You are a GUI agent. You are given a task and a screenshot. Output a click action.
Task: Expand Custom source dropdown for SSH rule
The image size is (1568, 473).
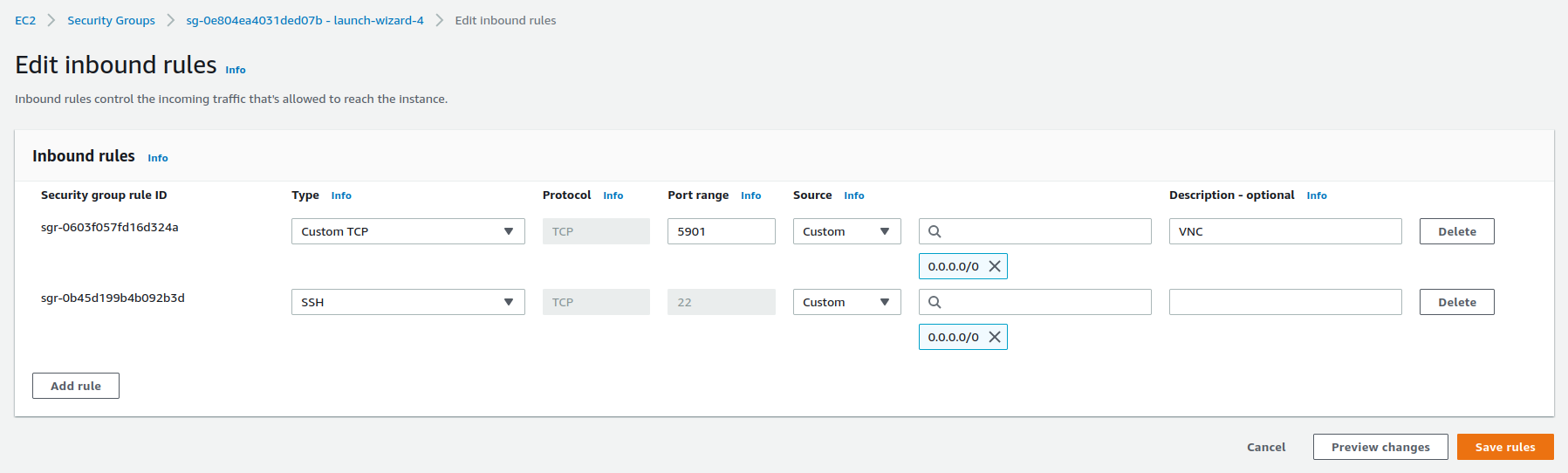pyautogui.click(x=846, y=302)
